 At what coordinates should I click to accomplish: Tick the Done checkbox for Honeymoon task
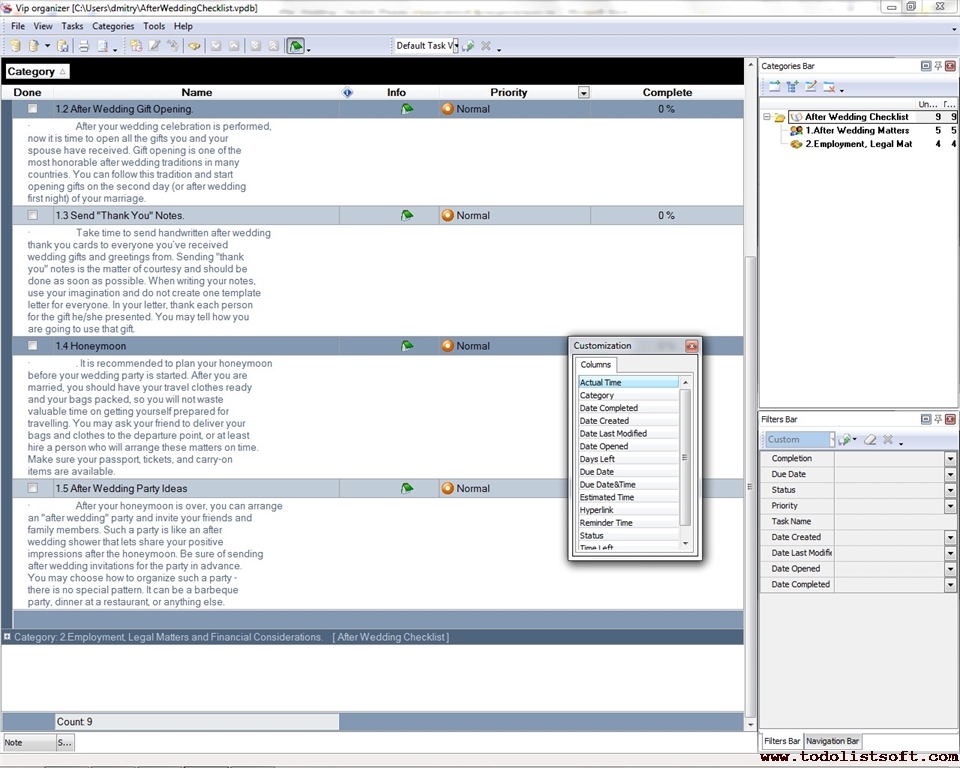pyautogui.click(x=33, y=346)
